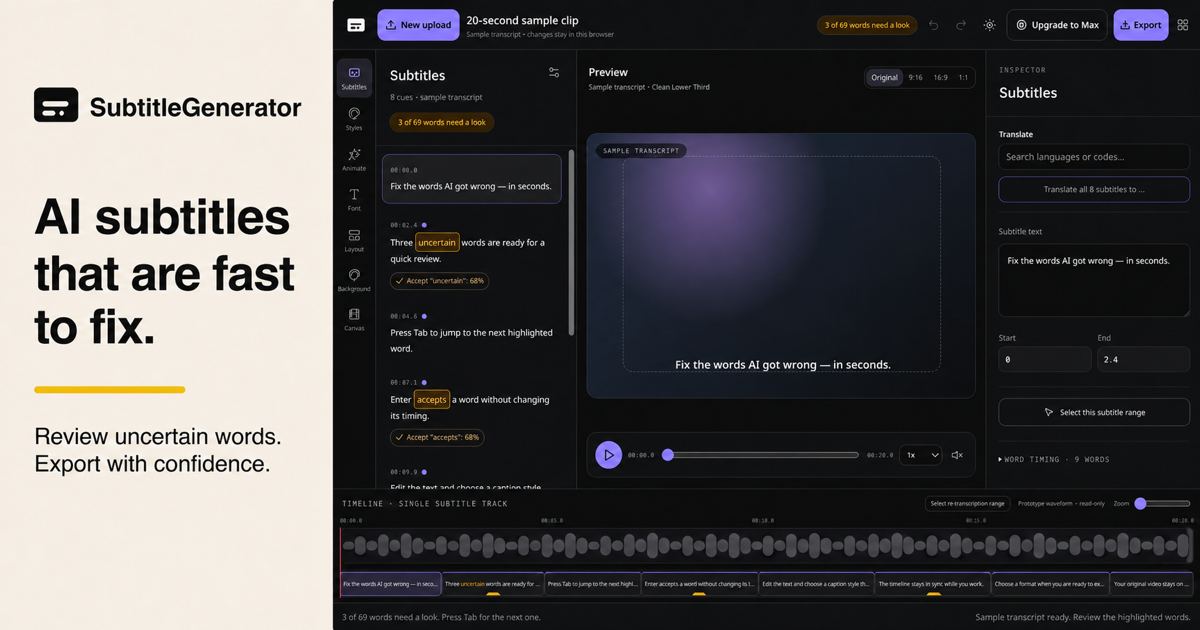
Task: Open the Animate sidebar tab
Action: click(354, 160)
